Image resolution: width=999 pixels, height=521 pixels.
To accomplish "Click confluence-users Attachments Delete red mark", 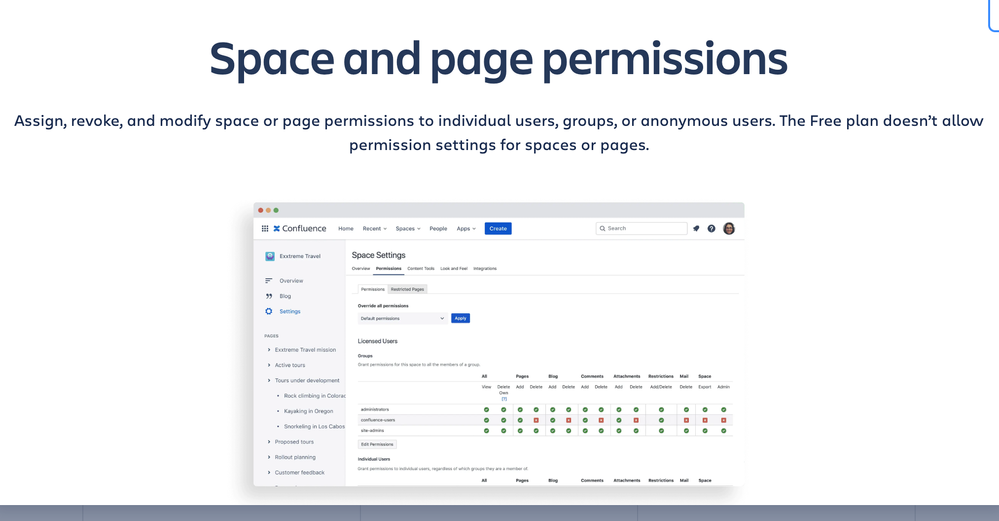I will tap(636, 420).
